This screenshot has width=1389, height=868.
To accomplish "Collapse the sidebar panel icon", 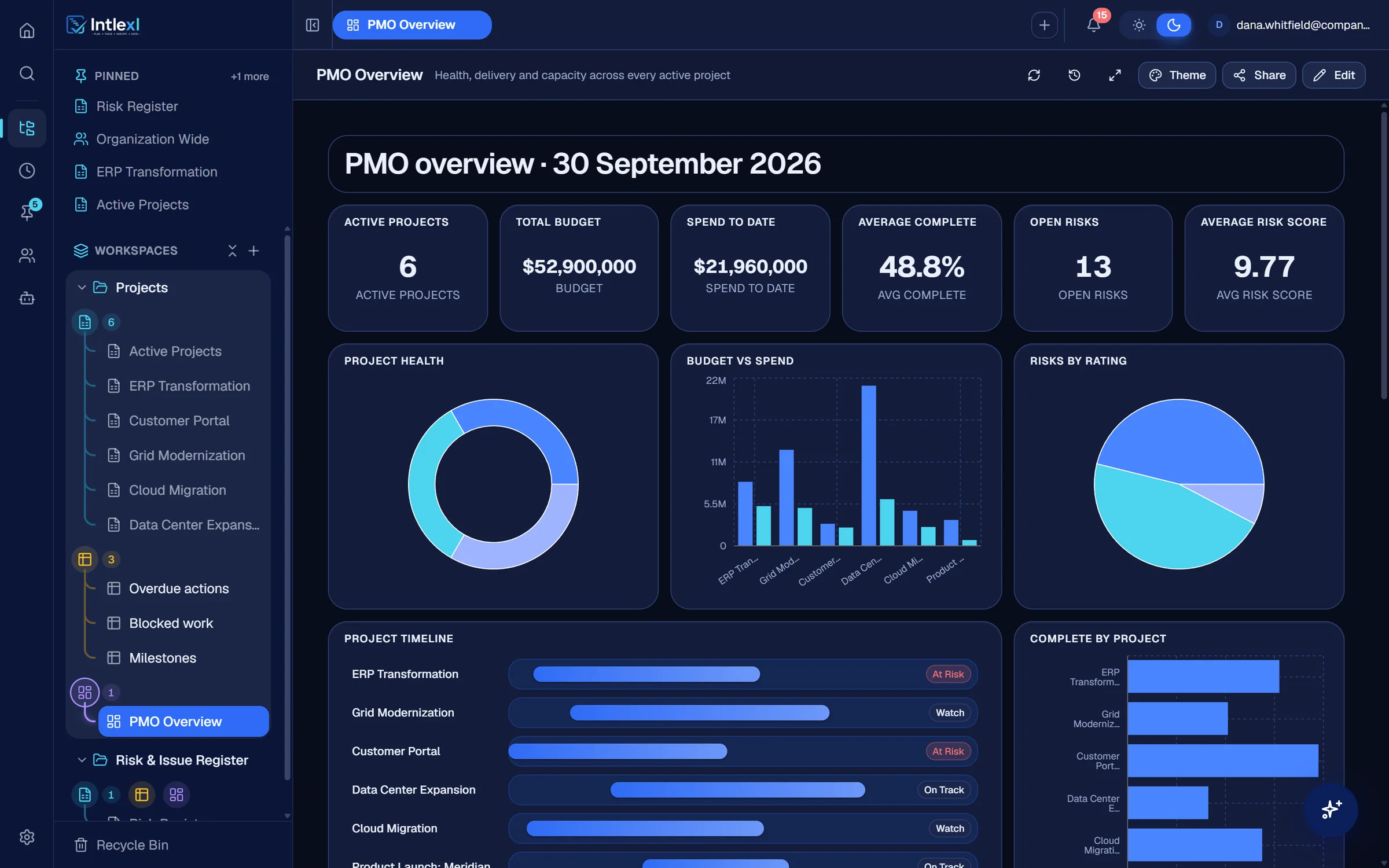I will click(312, 25).
